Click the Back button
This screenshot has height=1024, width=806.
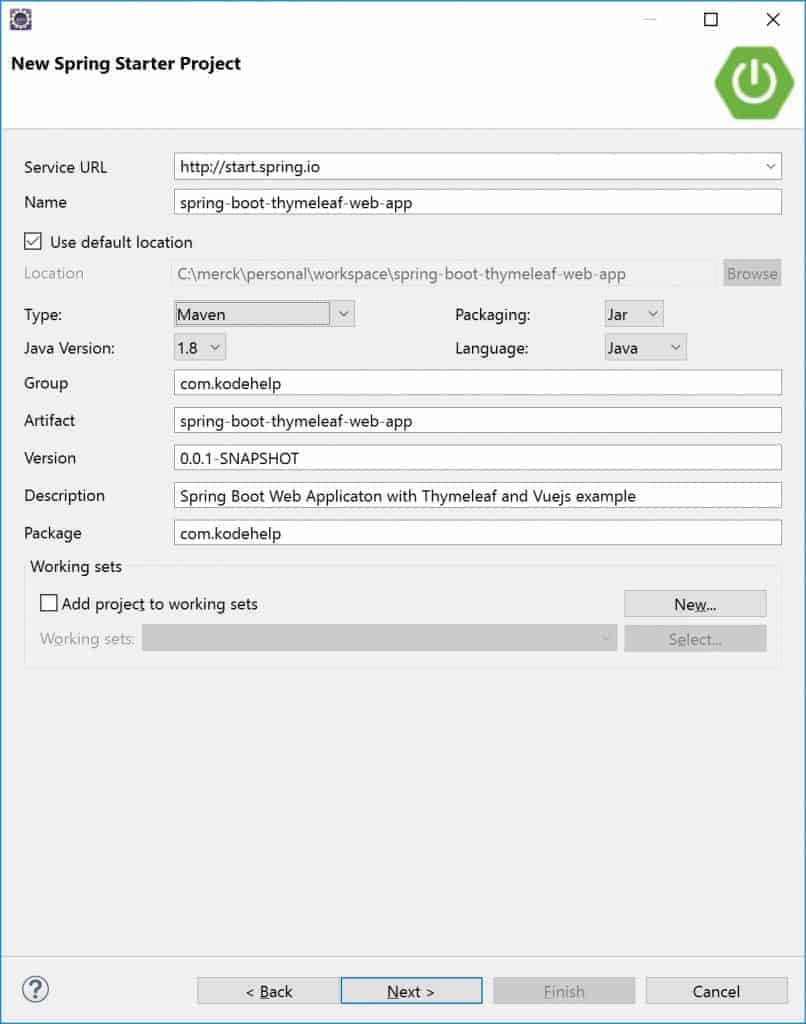pos(267,991)
